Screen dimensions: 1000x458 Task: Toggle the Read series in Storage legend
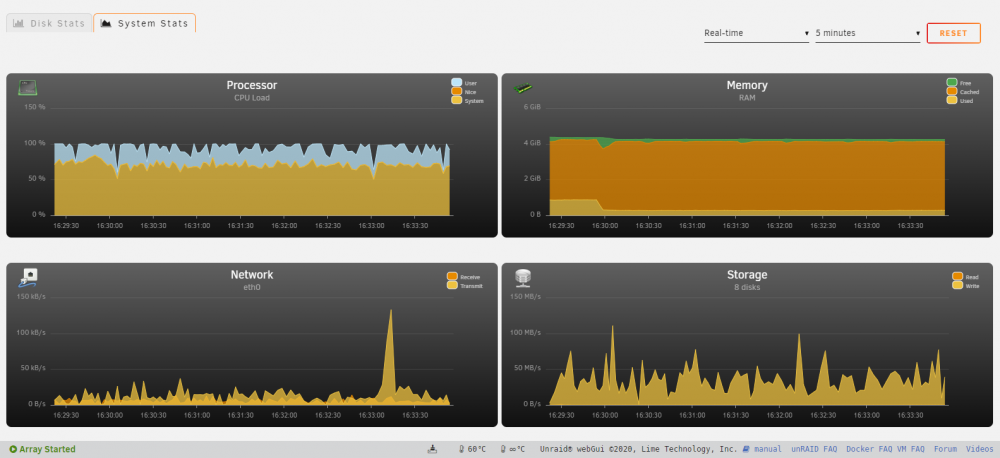click(x=965, y=277)
